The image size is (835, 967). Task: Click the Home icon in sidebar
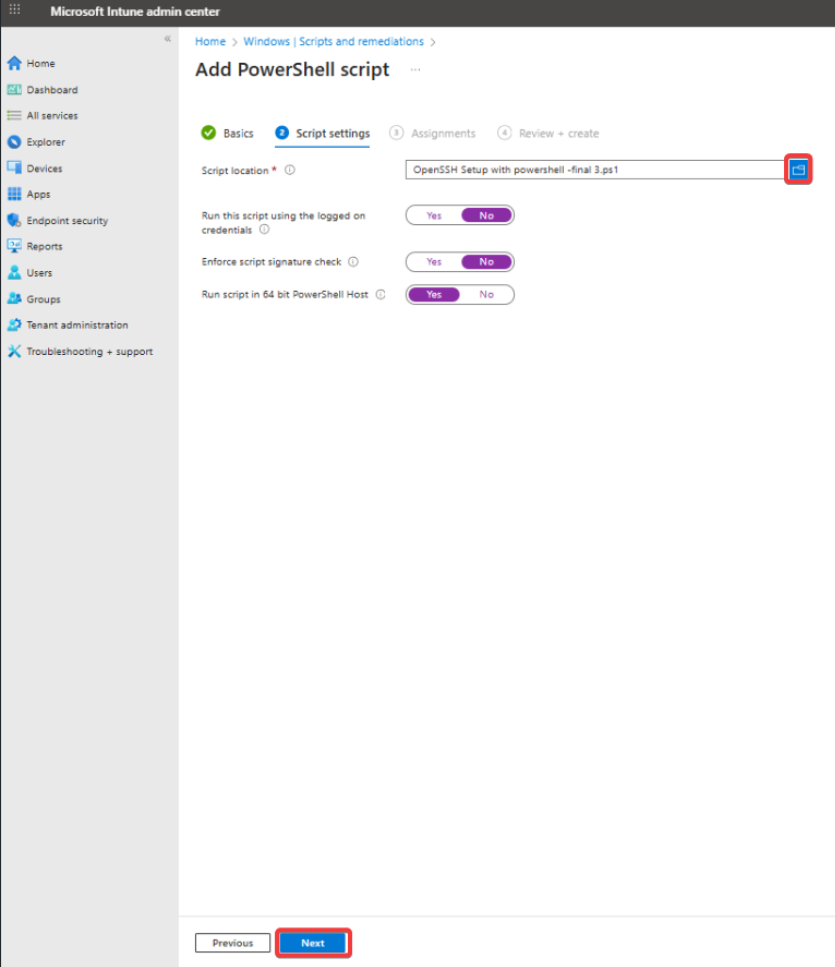[14, 63]
